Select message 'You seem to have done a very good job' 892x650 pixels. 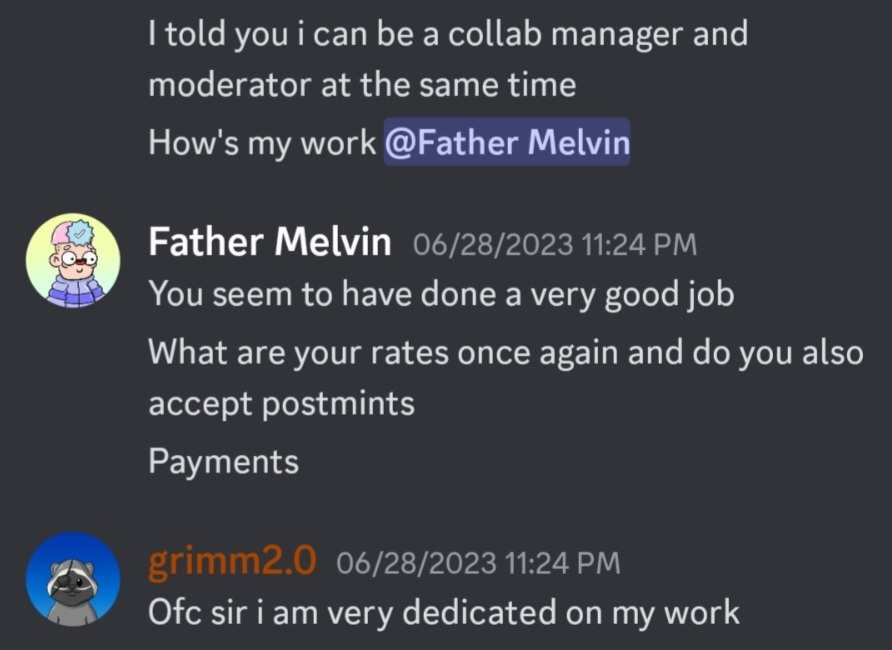click(x=441, y=295)
